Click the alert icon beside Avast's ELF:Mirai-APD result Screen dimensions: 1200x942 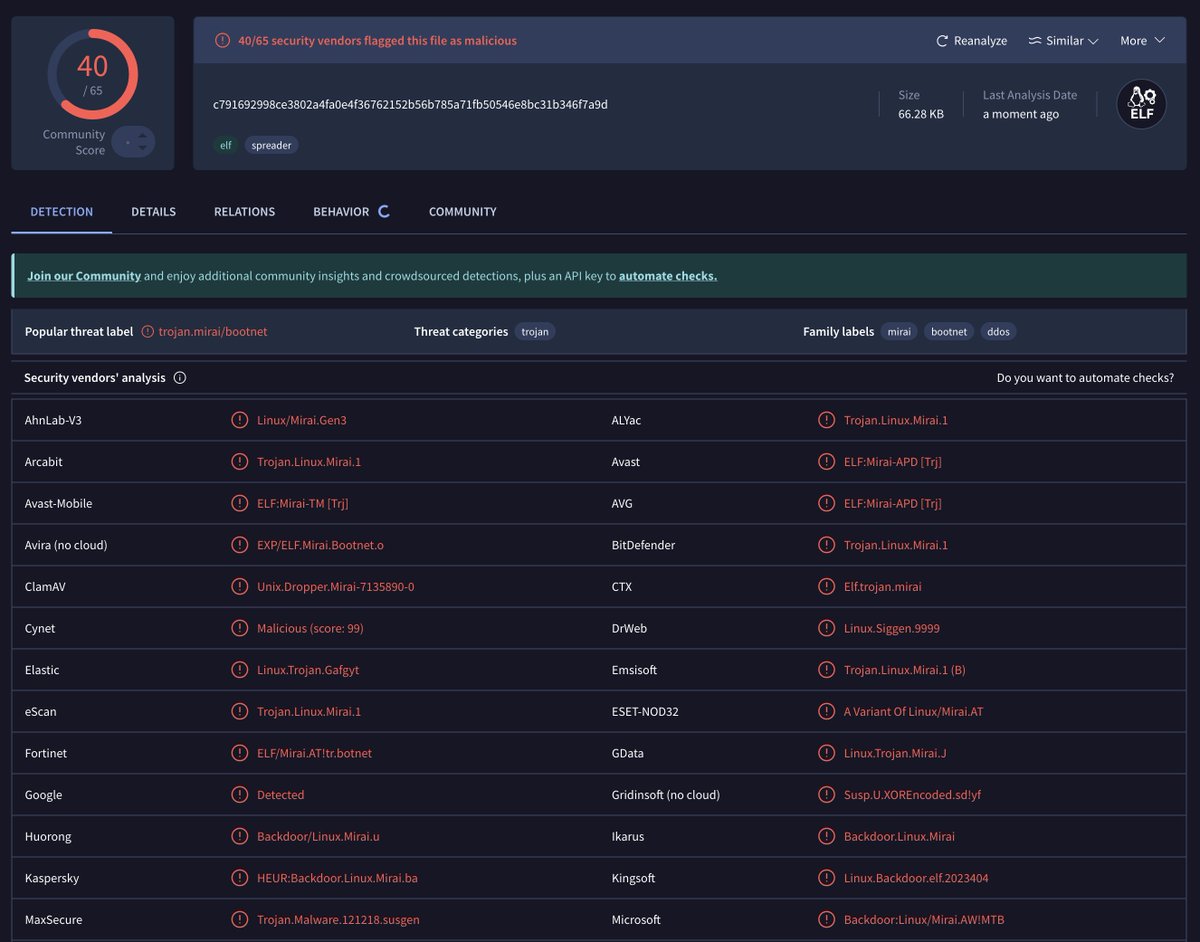click(x=826, y=462)
